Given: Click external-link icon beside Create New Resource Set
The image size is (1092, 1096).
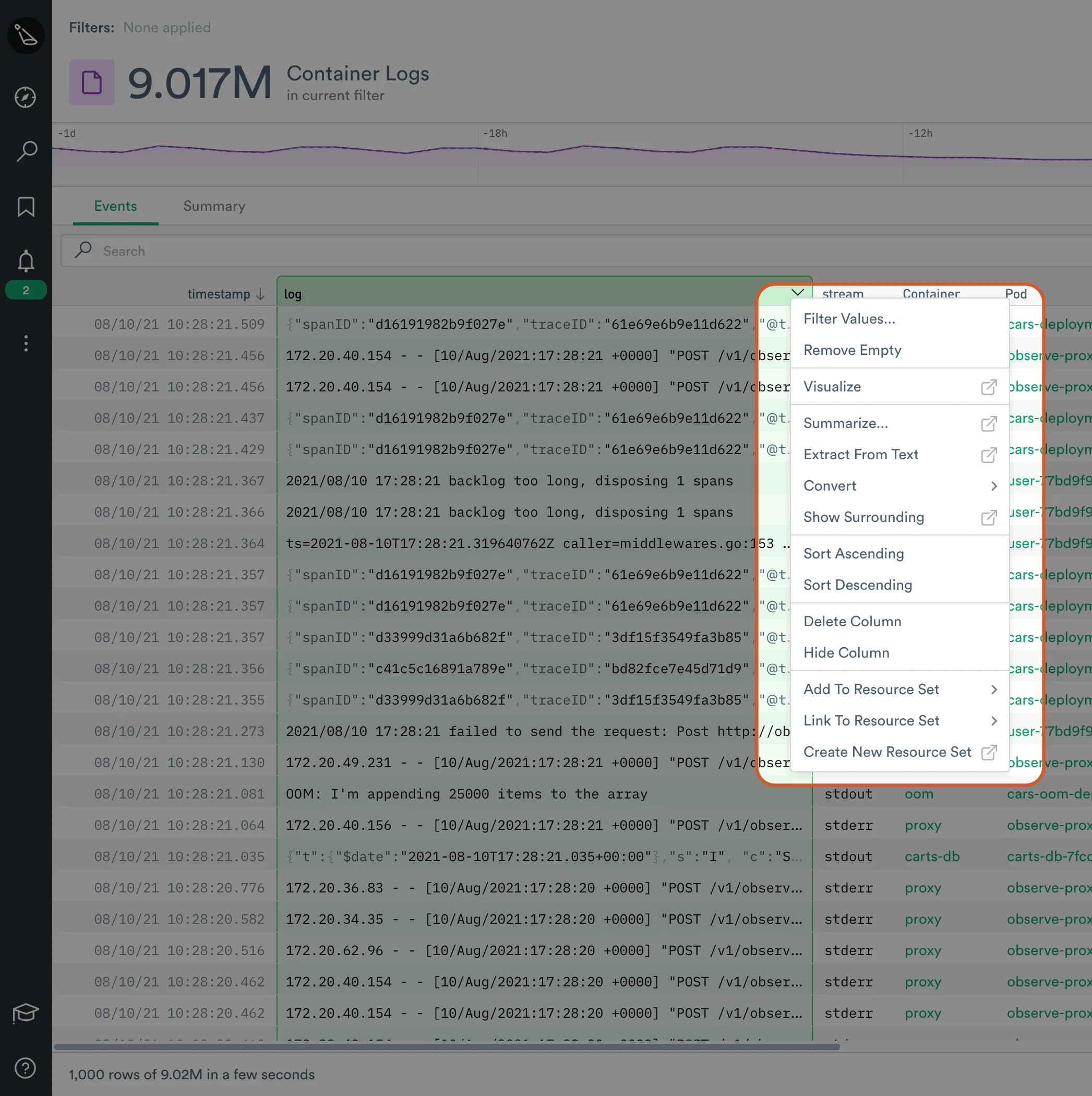Looking at the screenshot, I should click(x=988, y=752).
